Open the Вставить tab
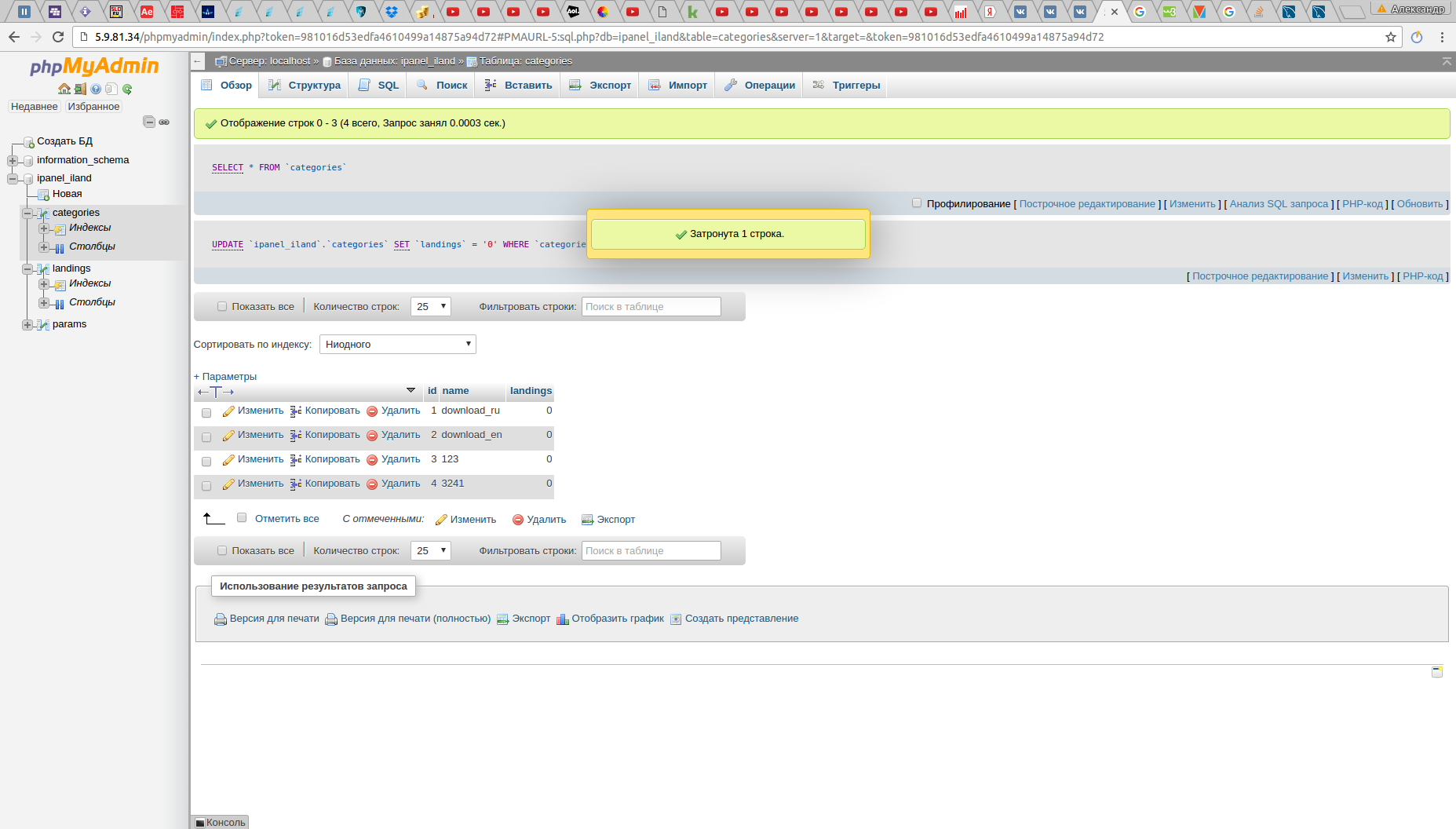The image size is (1456, 829). tap(518, 86)
